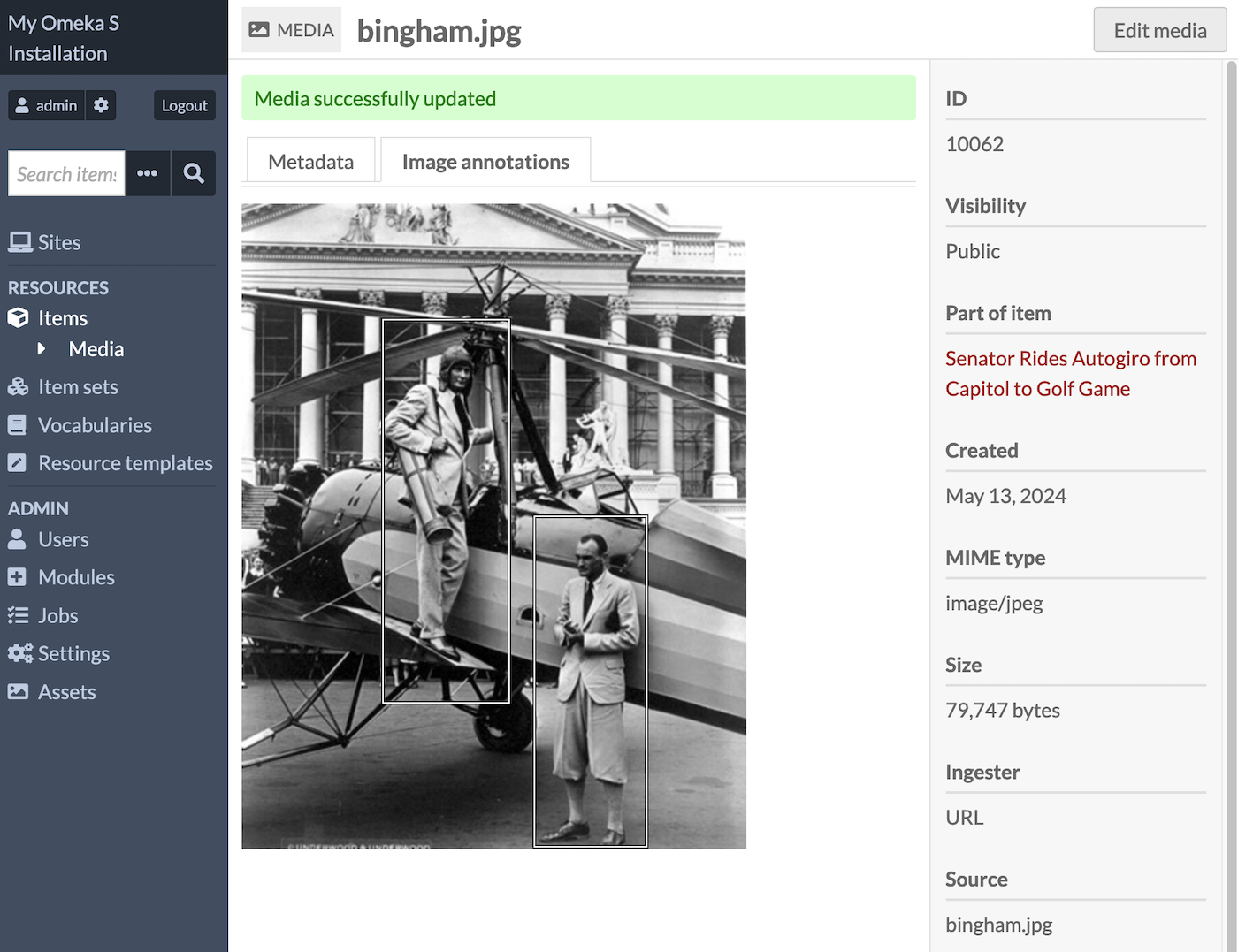Switch to the Metadata tab

tap(311, 162)
